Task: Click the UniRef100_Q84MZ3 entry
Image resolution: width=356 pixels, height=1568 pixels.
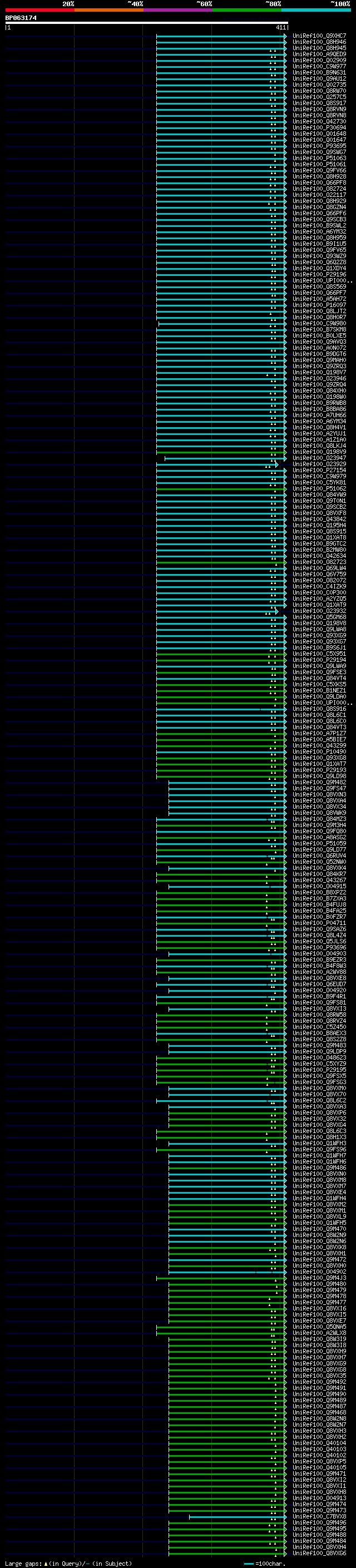Action: click(319, 819)
